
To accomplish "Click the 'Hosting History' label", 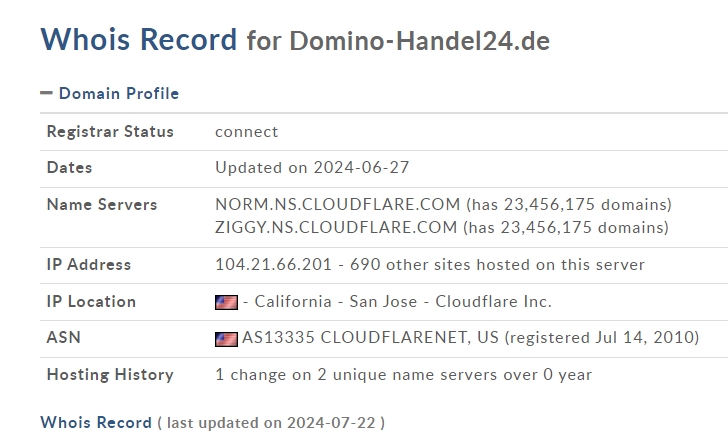I will [110, 375].
